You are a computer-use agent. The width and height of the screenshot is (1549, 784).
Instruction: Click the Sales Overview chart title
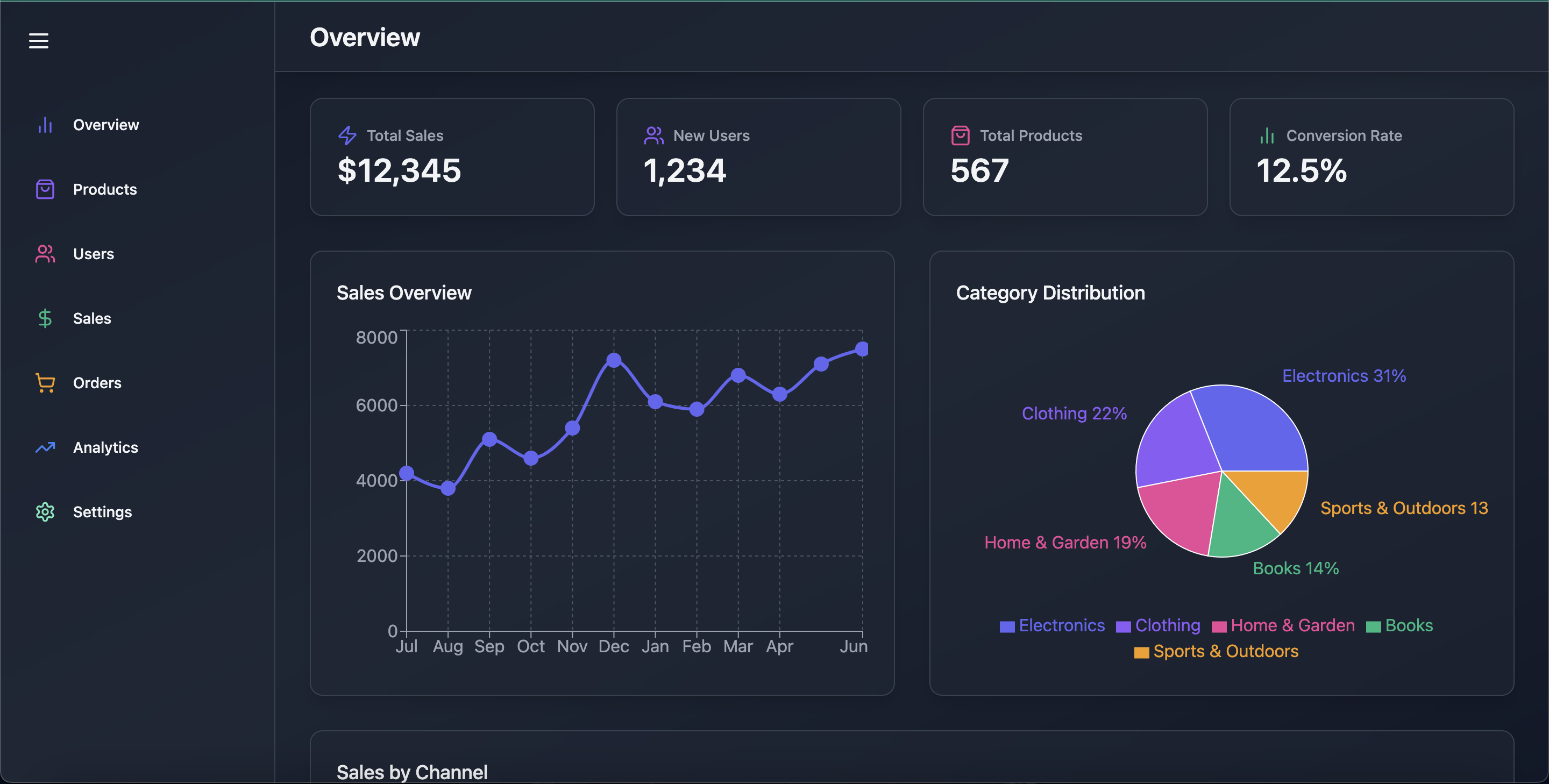click(x=404, y=293)
